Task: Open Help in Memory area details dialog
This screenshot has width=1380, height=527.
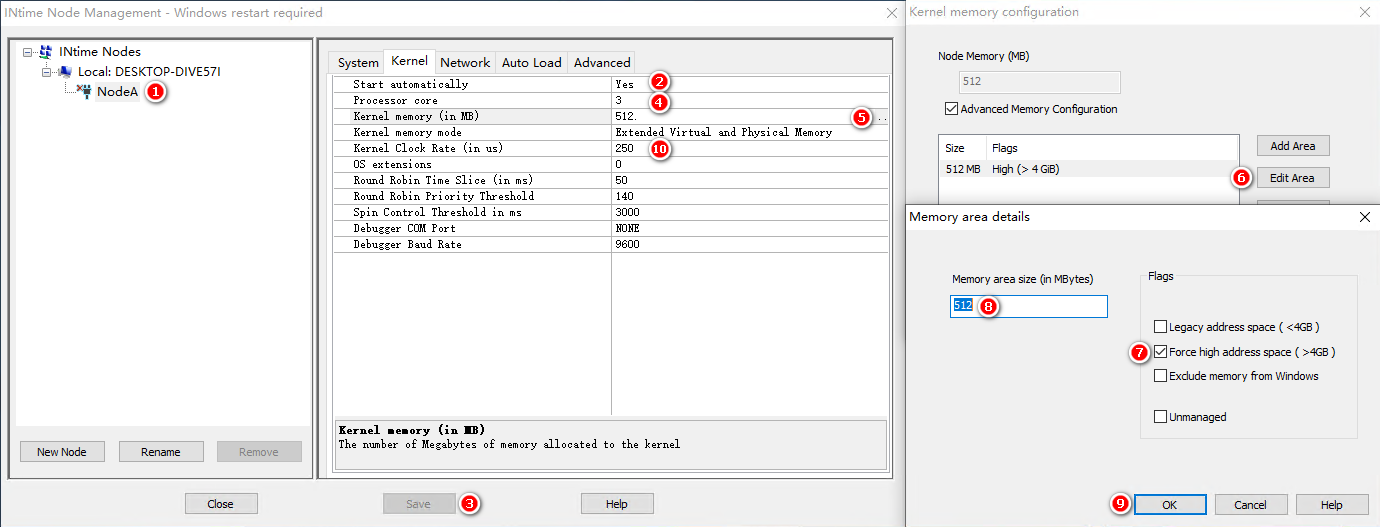Action: tap(1332, 505)
